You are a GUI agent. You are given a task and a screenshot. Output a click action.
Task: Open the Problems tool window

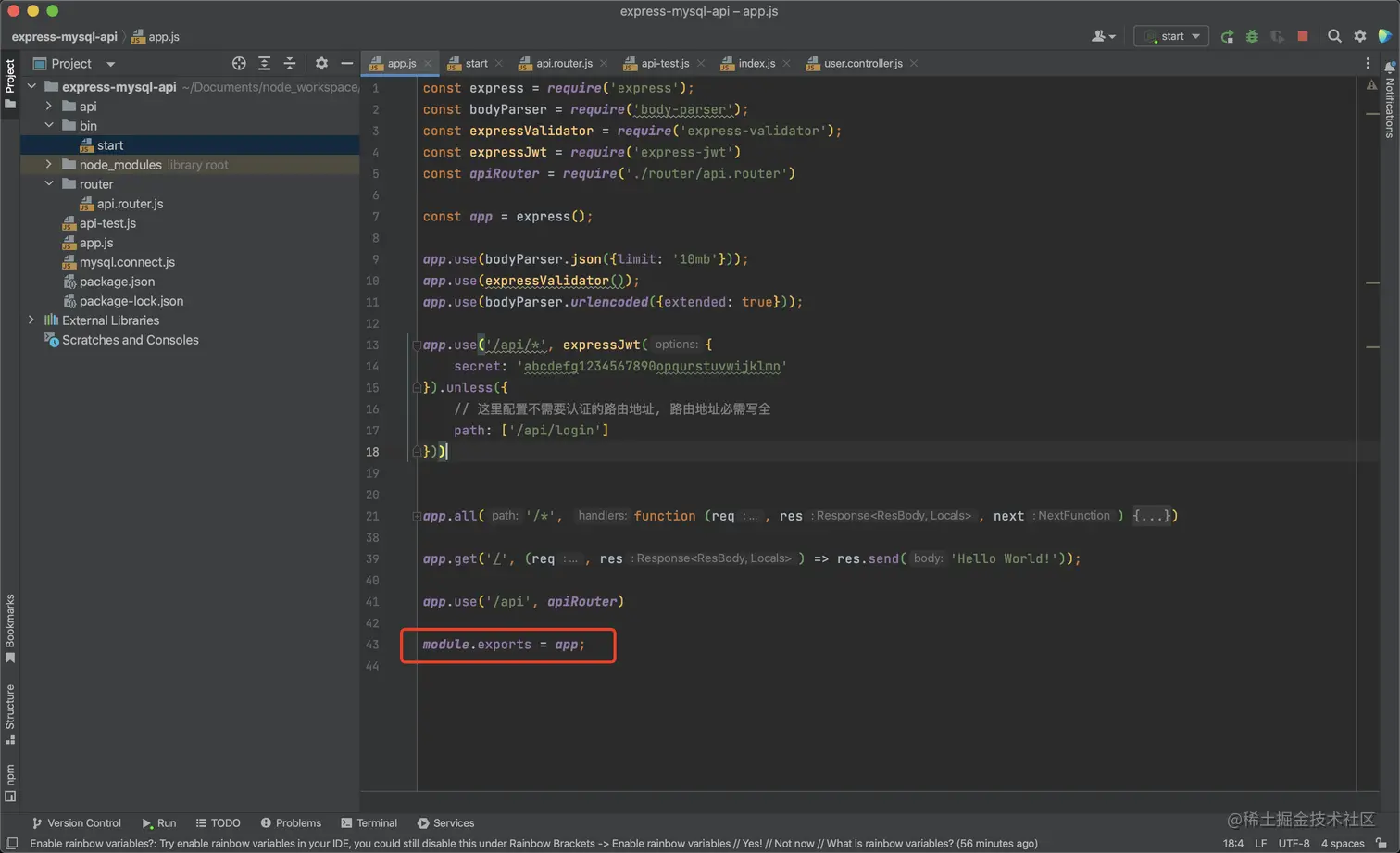coord(291,822)
